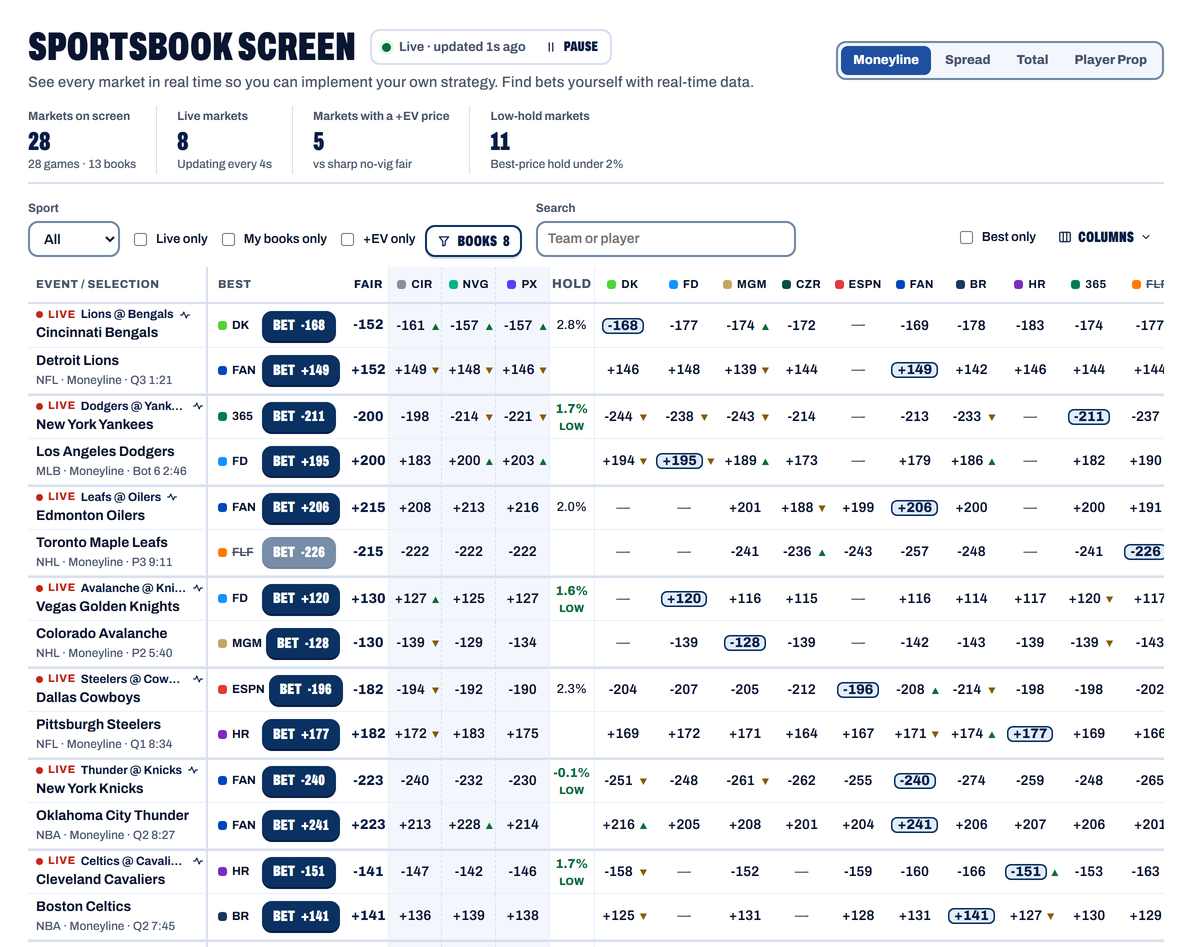Click the highlighted -196 ESPN odds cell
Screen dimensions: 1192x947
point(858,690)
